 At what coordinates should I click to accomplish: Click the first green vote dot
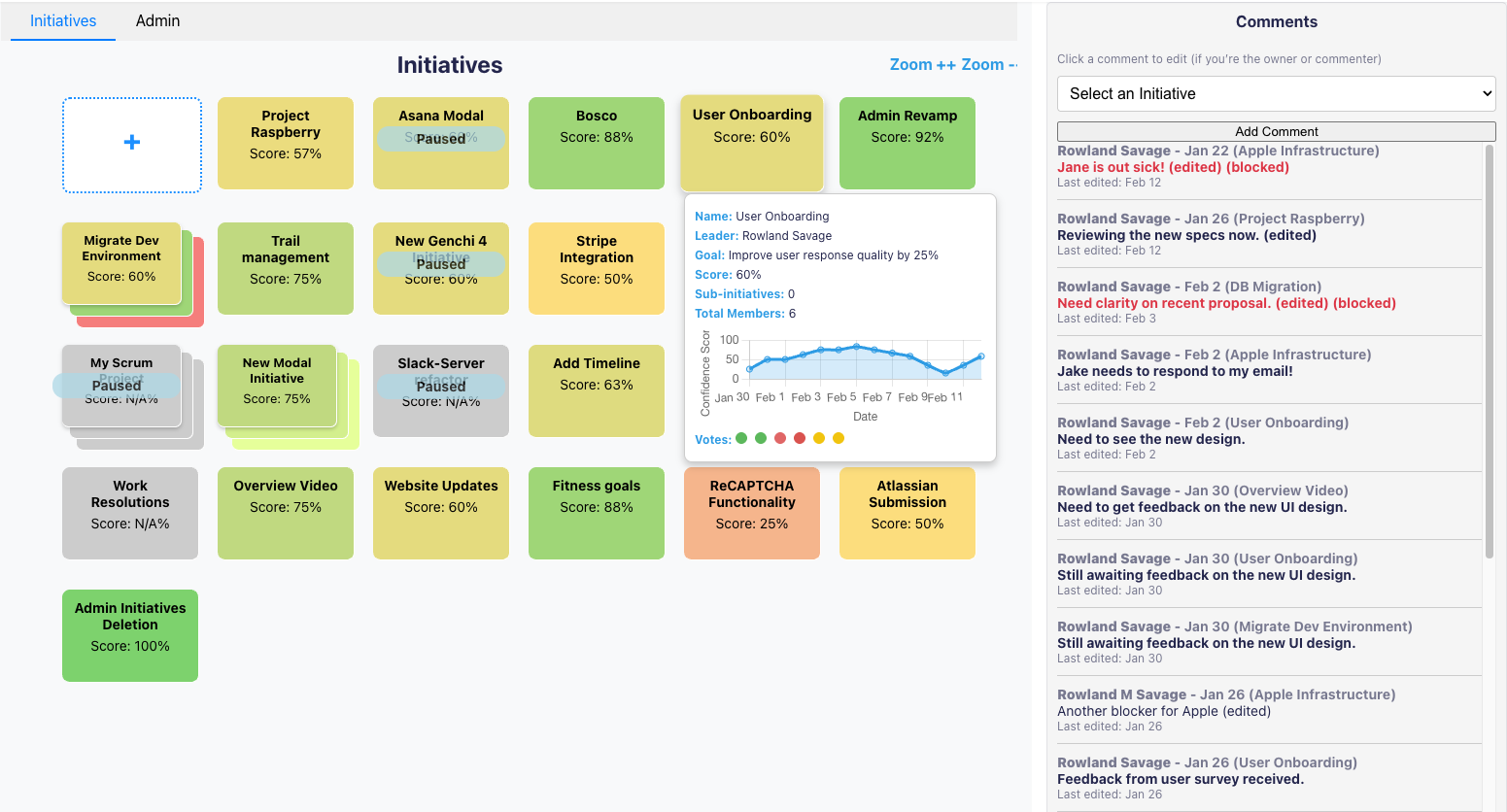click(x=741, y=438)
